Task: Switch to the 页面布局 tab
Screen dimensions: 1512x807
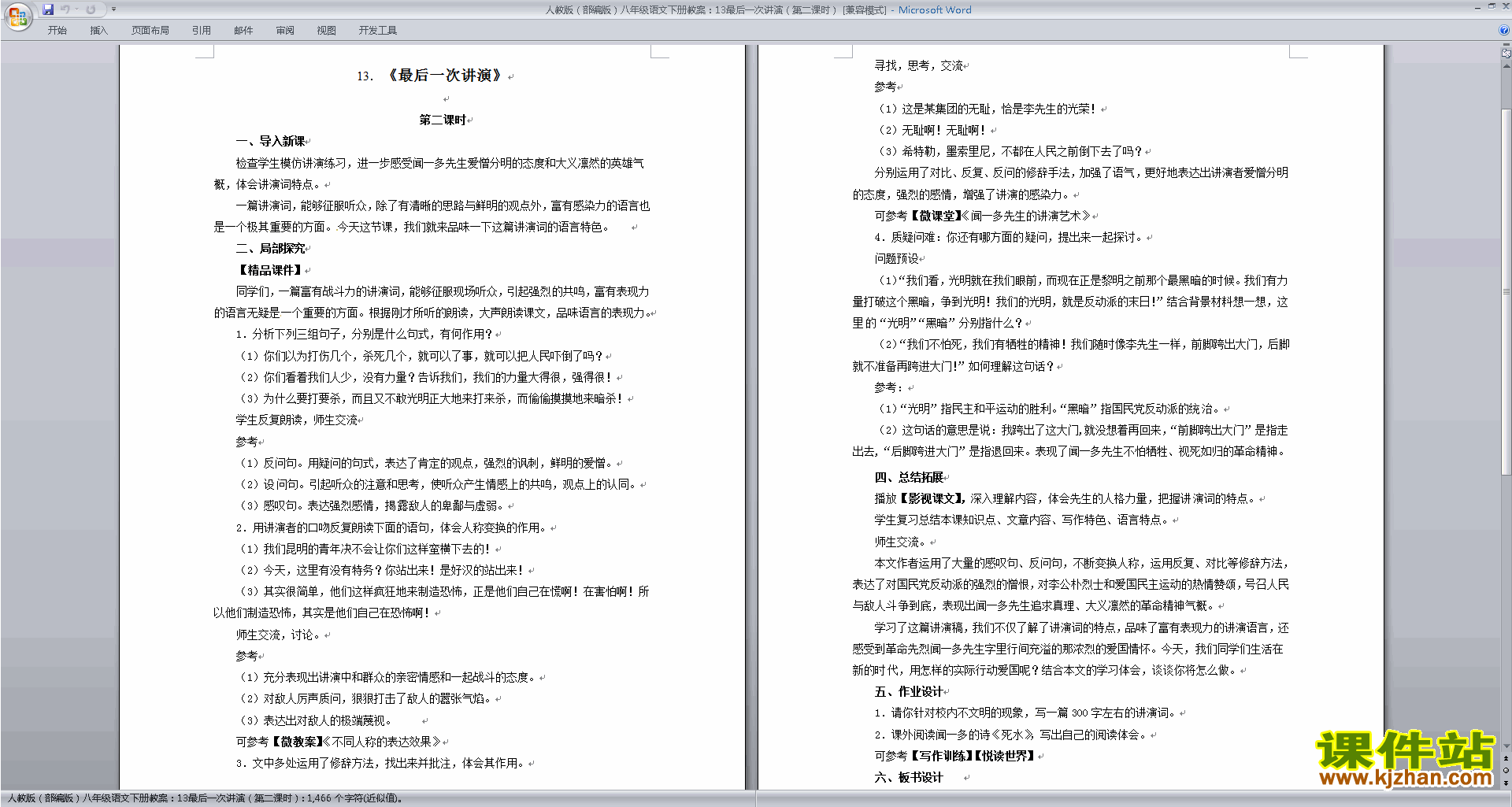Action: [x=150, y=31]
